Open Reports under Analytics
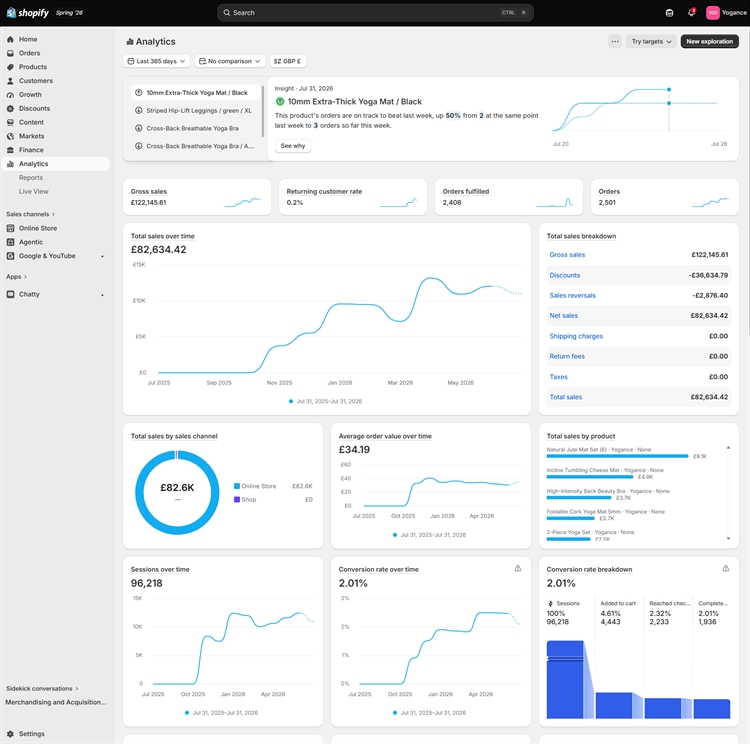Screen dimensions: 750x744 coord(31,178)
